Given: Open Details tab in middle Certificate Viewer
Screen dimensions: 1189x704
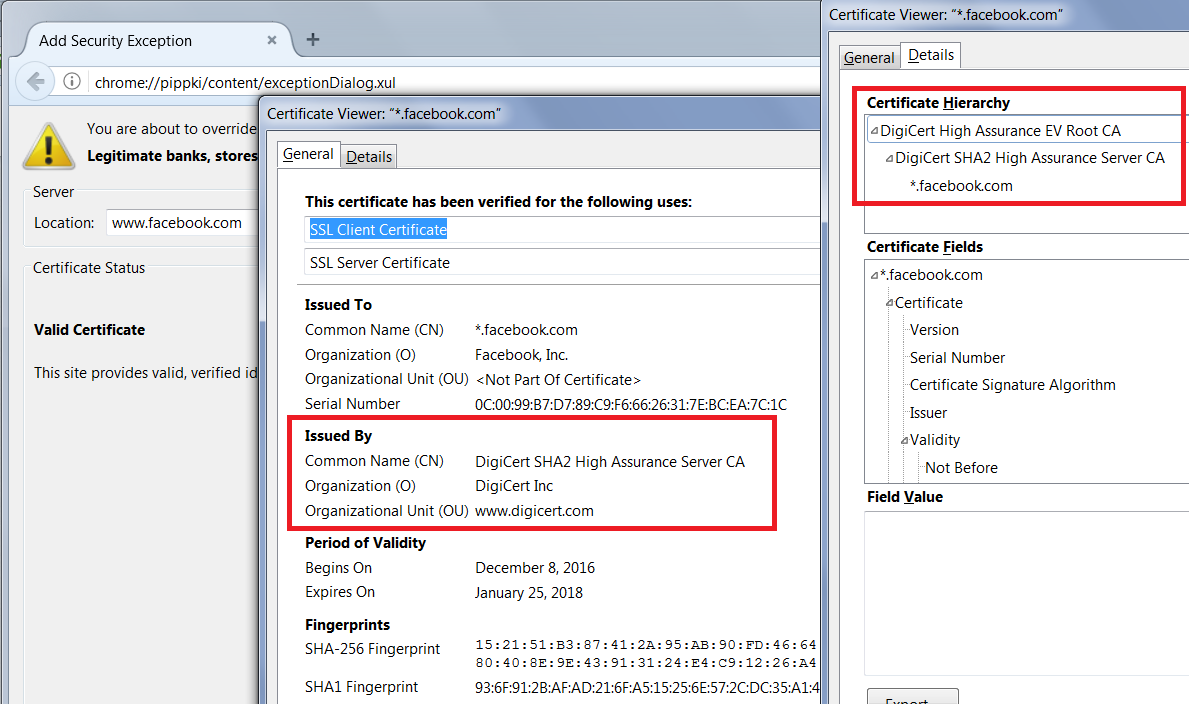Looking at the screenshot, I should [369, 157].
